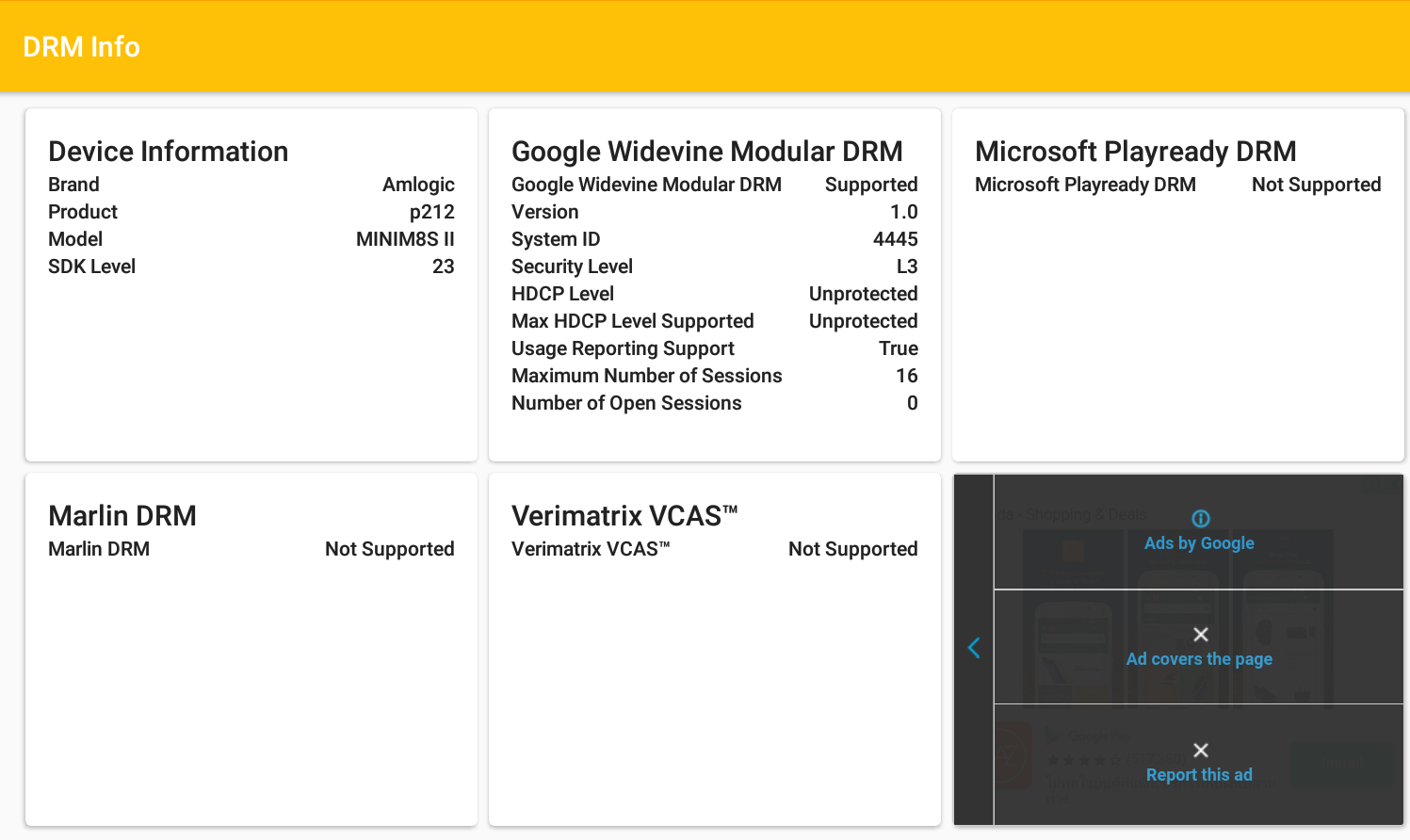
Task: Click the DRM Info title
Action: [81, 47]
